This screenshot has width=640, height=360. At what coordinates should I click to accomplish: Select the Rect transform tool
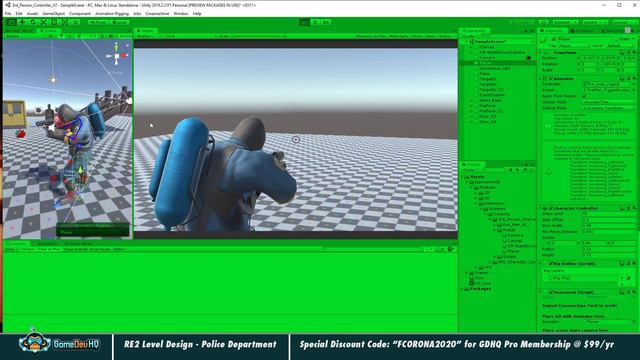pos(54,22)
